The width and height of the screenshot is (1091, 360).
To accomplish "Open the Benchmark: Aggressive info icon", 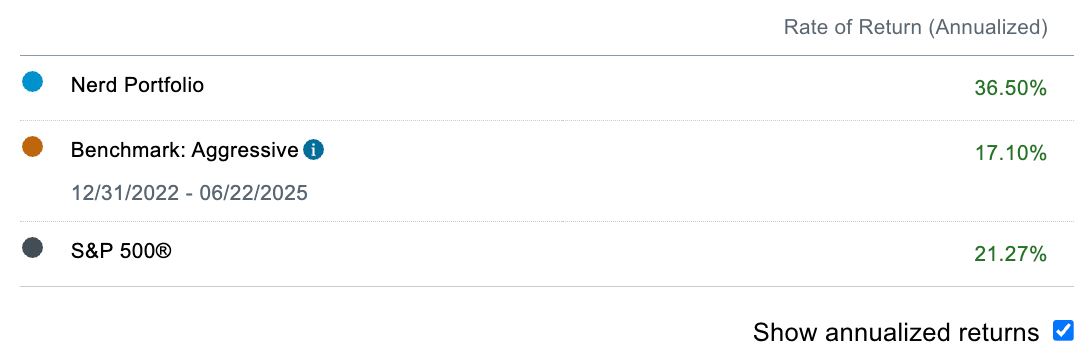I will point(313,149).
